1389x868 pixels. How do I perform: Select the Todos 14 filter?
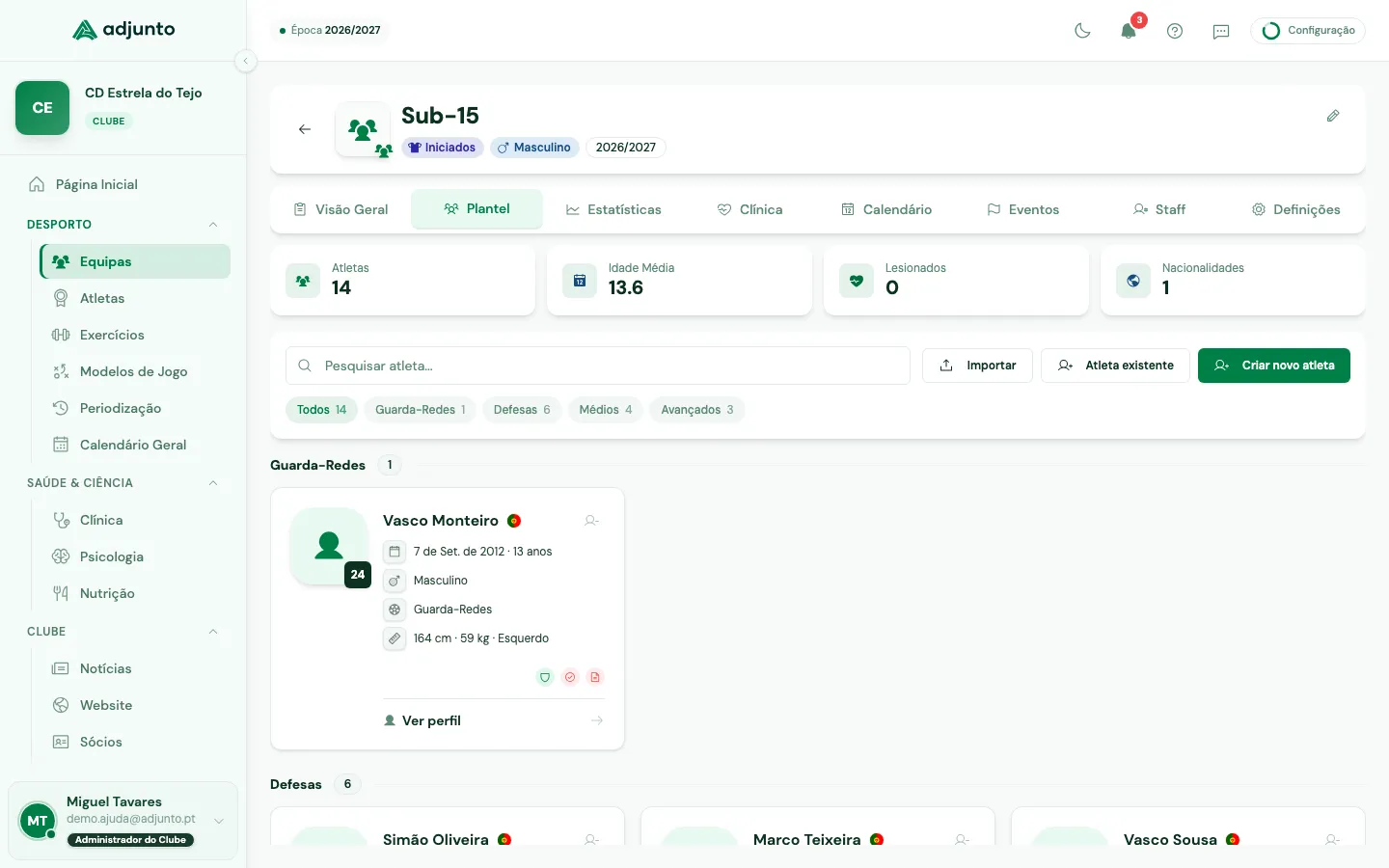(322, 410)
